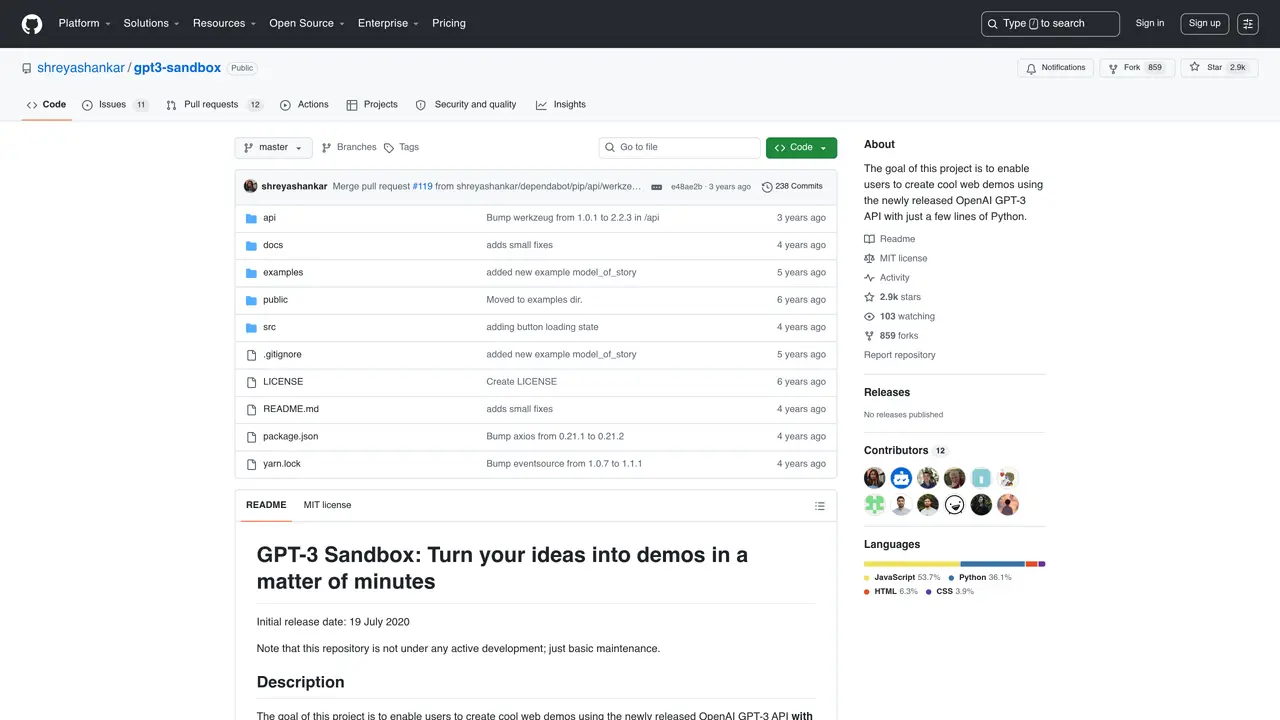Open the appearance settings icon button
The image size is (1280, 720).
(x=1247, y=23)
